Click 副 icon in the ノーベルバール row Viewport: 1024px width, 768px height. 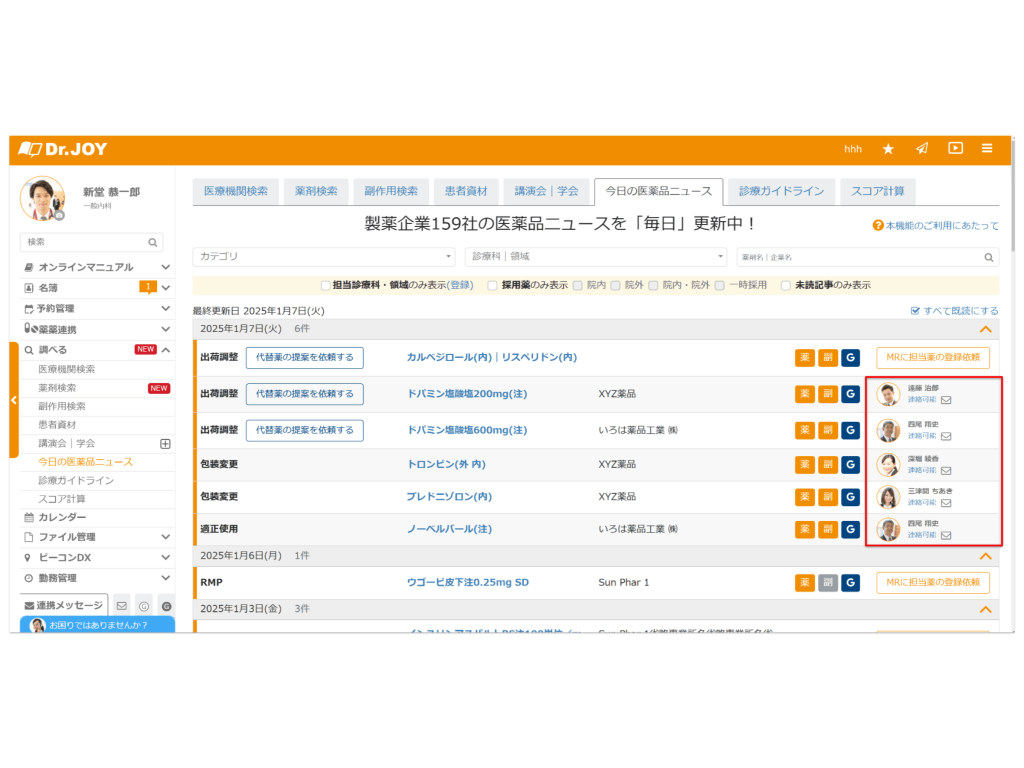[x=828, y=529]
